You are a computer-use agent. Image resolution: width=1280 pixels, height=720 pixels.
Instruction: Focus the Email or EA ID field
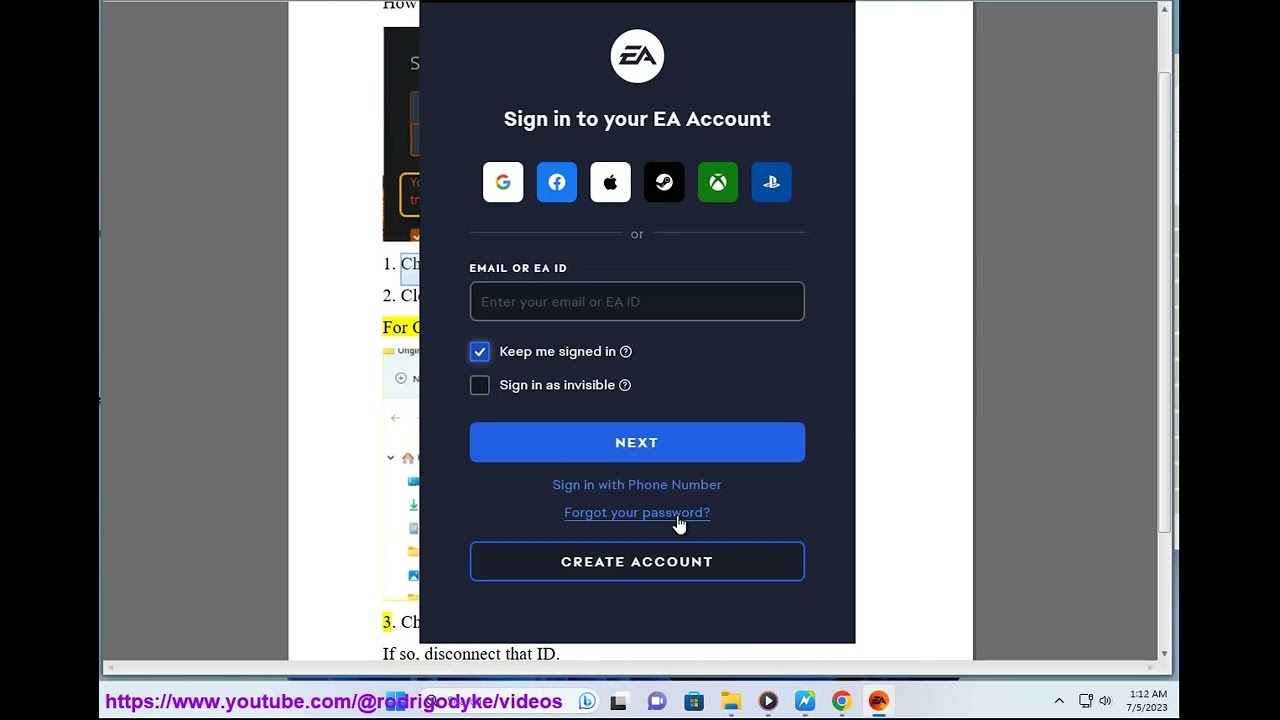click(x=637, y=301)
